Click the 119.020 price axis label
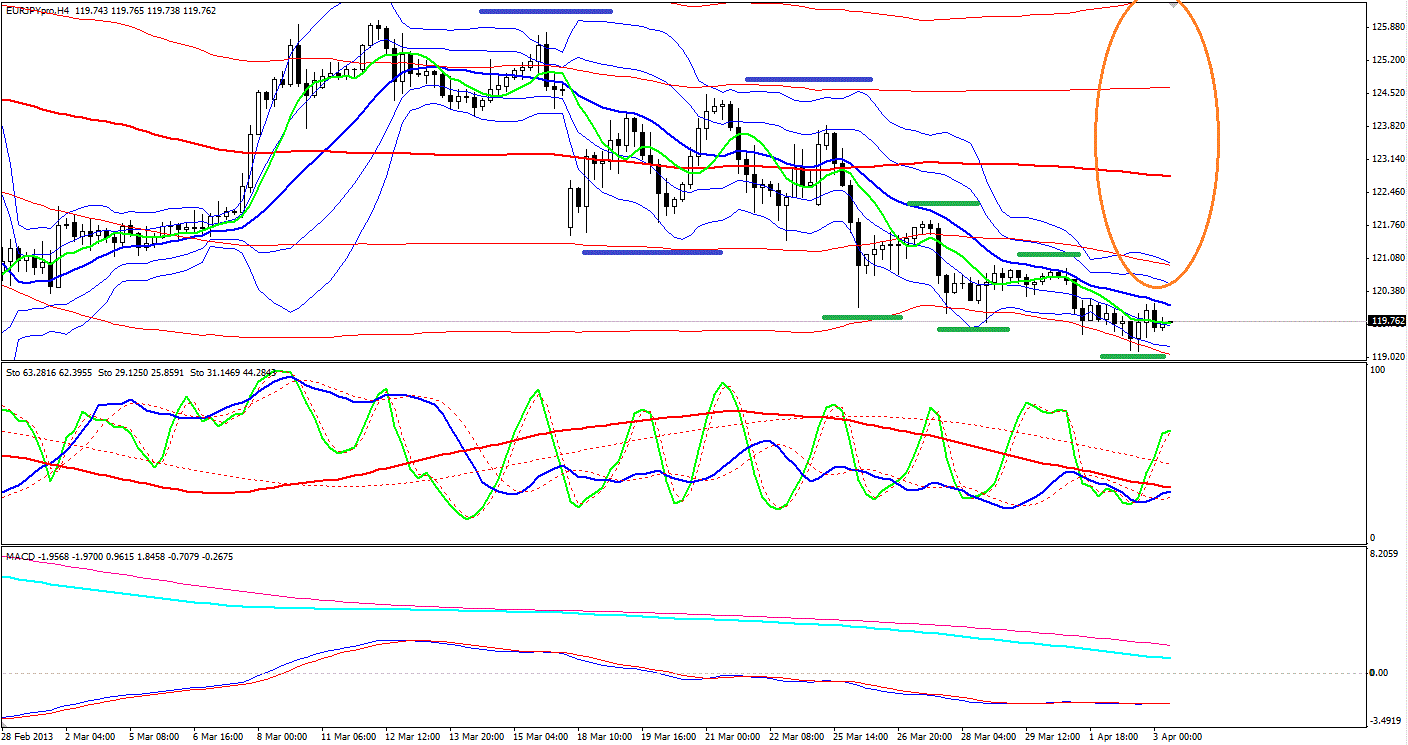The image size is (1408, 745). [x=1389, y=356]
